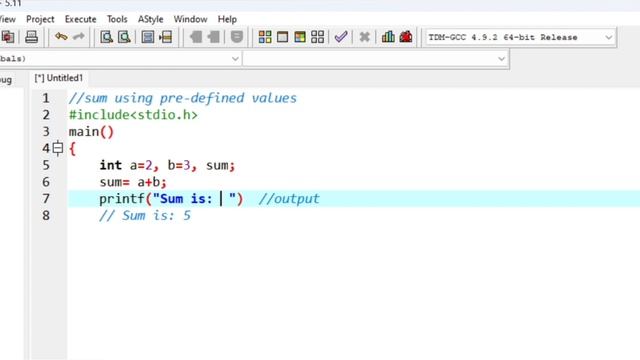640x360 pixels.
Task: Click the '//output' comment on line 7
Action: point(289,199)
